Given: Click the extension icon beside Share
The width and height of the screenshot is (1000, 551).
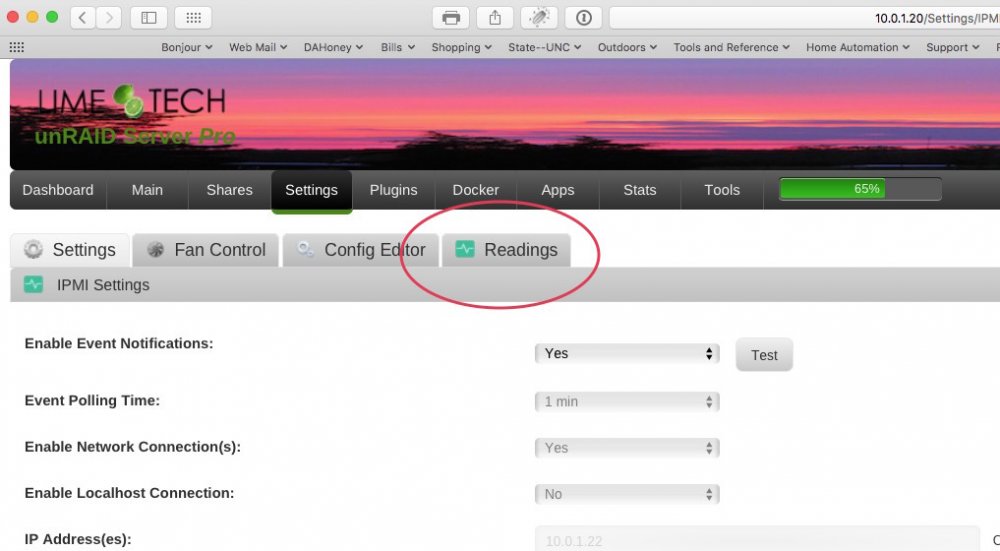Looking at the screenshot, I should pyautogui.click(x=539, y=18).
